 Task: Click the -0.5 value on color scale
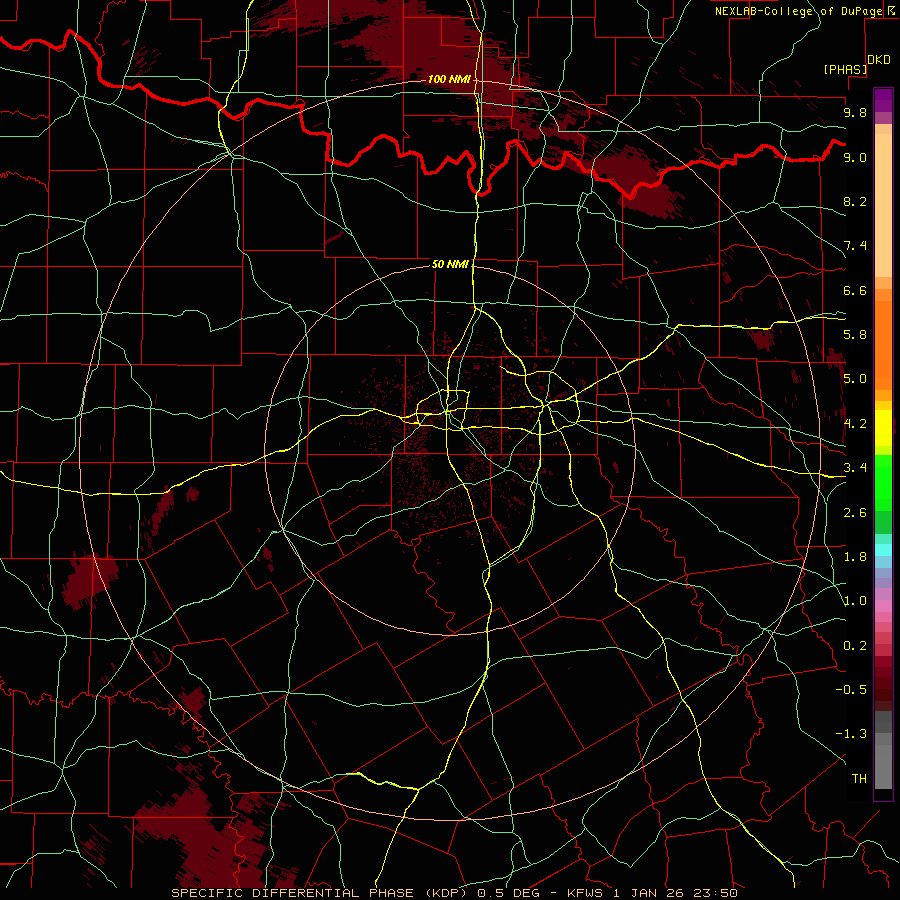[851, 690]
